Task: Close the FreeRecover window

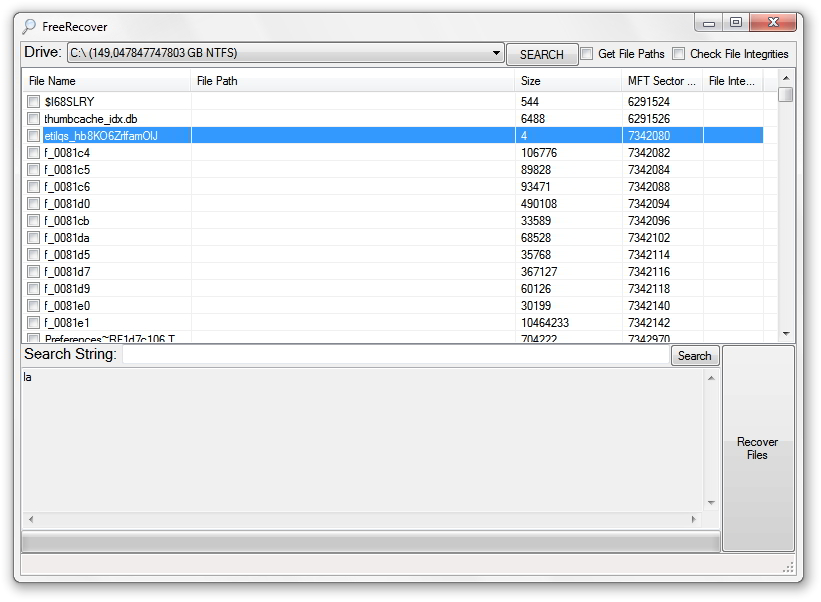Action: pyautogui.click(x=773, y=23)
